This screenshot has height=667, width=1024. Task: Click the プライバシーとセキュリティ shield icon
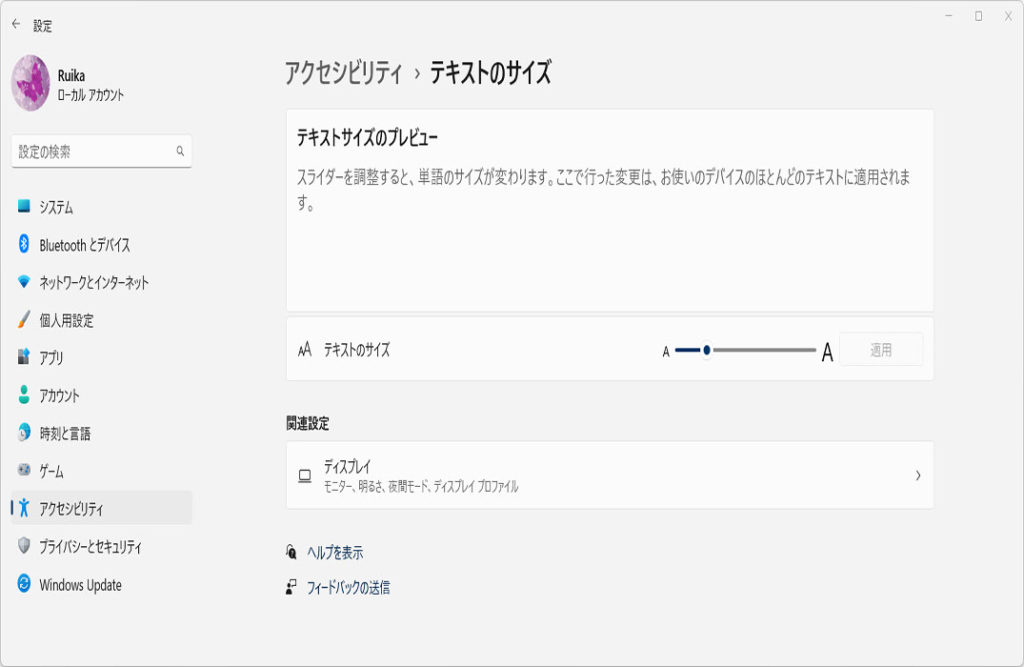tap(24, 546)
